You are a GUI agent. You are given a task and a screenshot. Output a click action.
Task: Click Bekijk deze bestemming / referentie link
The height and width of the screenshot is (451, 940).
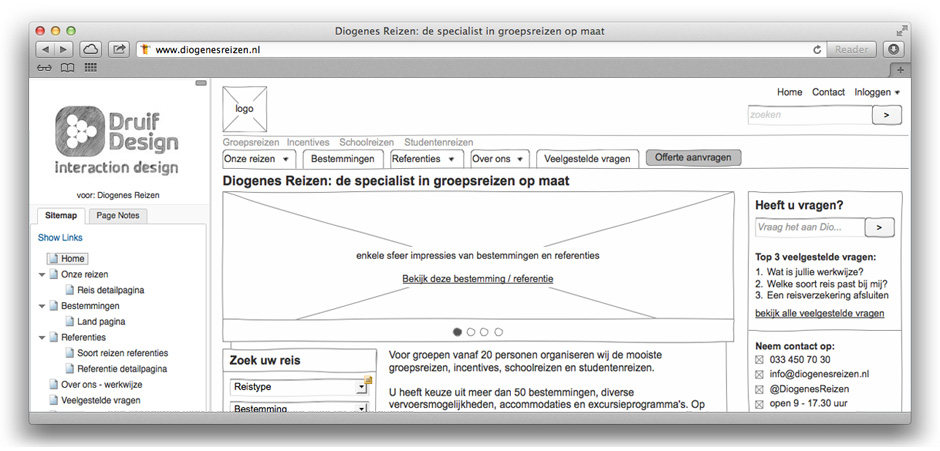[478, 279]
